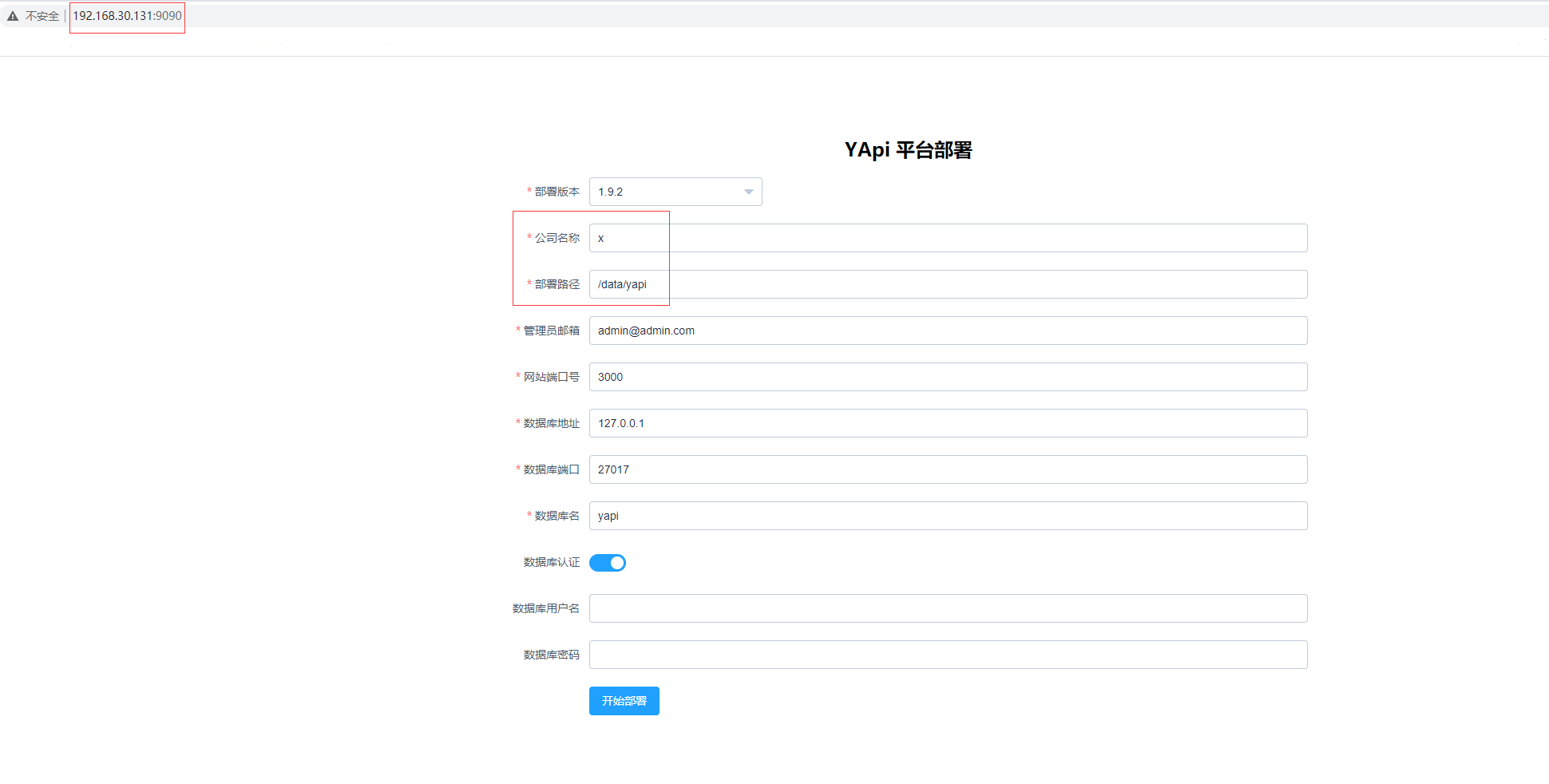Click the 管理员邮箱 input field

[948, 331]
